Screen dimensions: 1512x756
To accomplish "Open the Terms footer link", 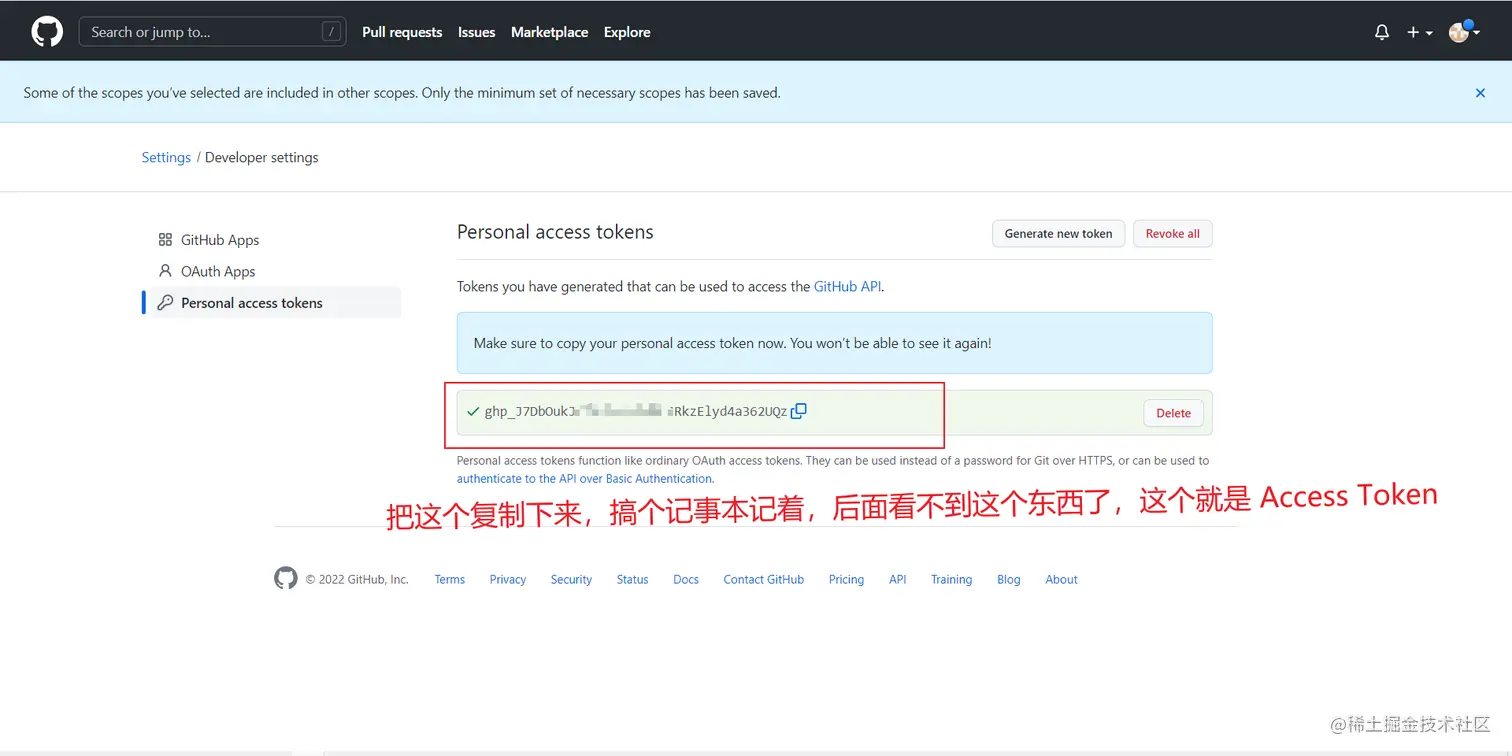I will click(450, 579).
